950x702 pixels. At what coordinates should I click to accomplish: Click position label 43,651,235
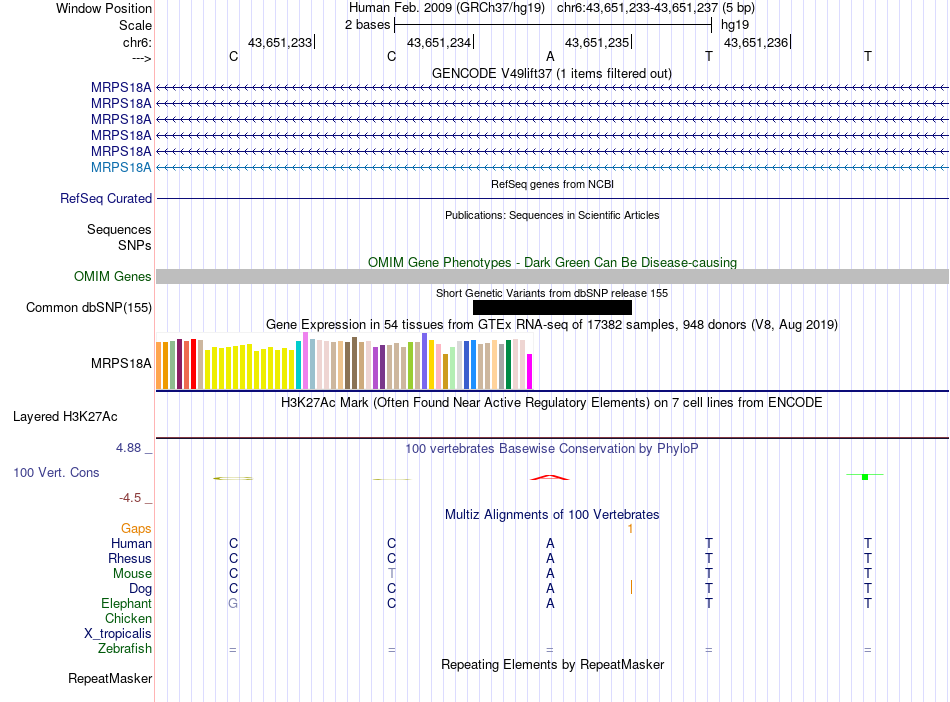click(597, 42)
